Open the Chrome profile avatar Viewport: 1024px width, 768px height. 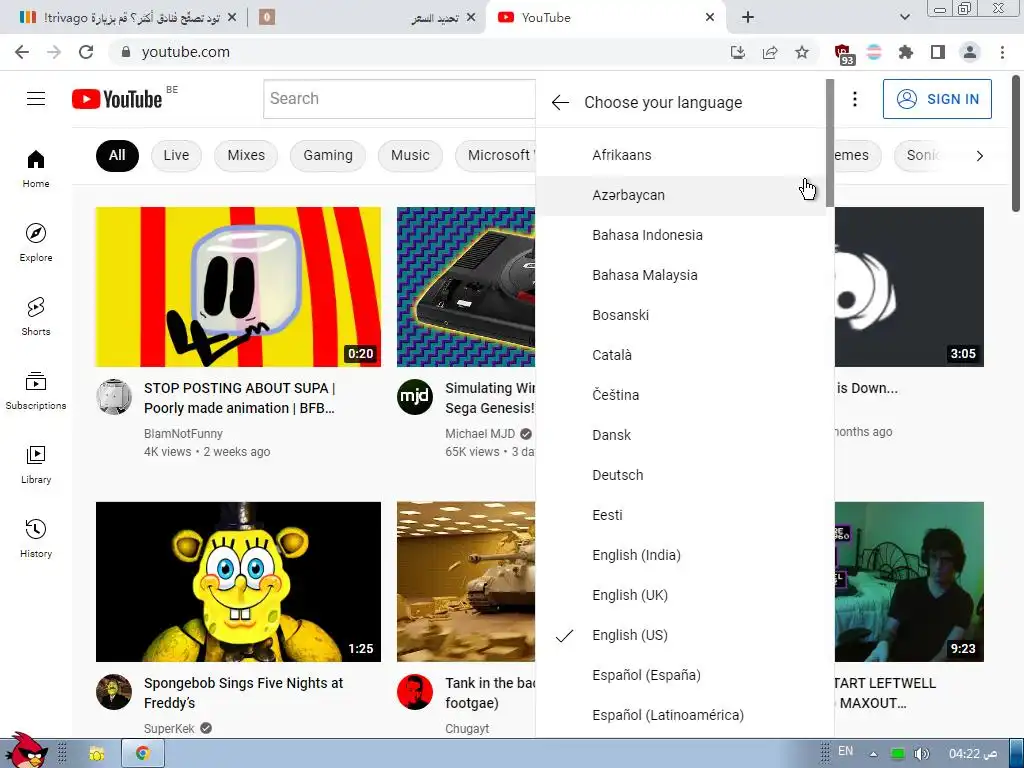tap(970, 52)
